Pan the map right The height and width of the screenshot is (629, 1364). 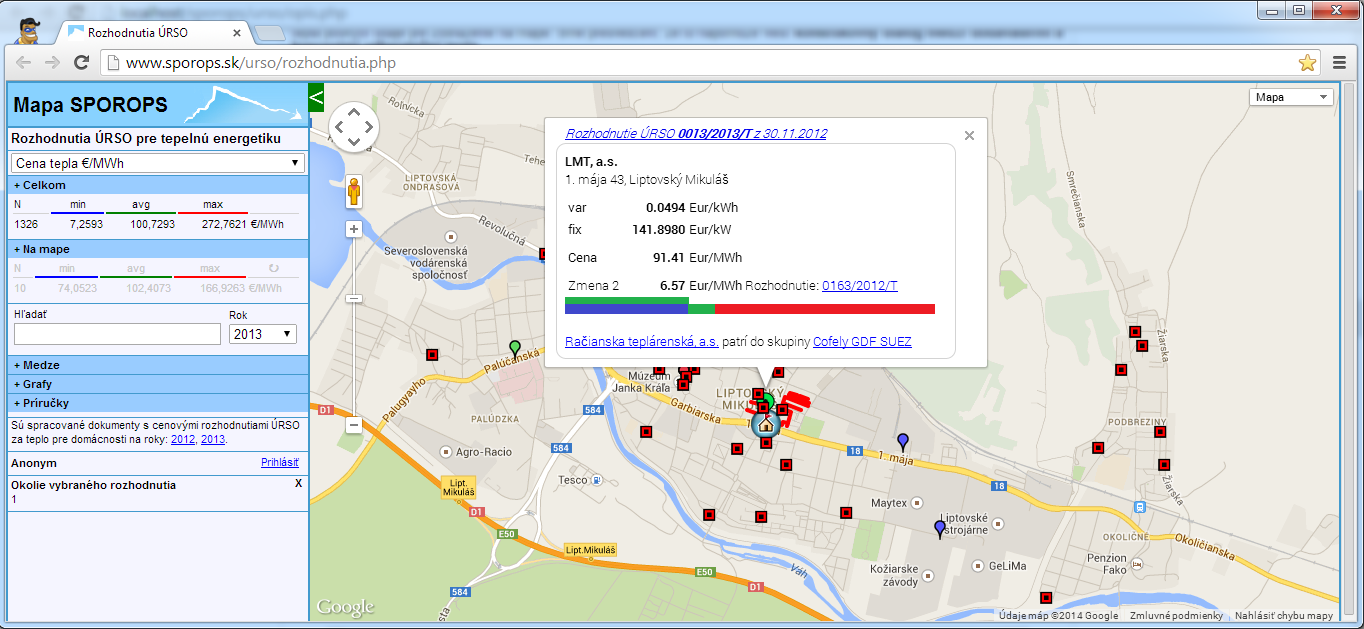point(368,127)
